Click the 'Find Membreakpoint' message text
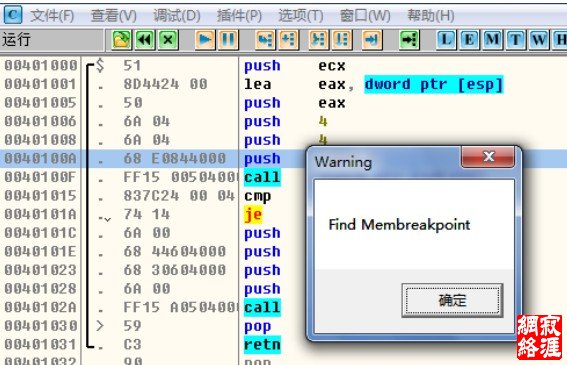The height and width of the screenshot is (365, 567). pyautogui.click(x=399, y=225)
